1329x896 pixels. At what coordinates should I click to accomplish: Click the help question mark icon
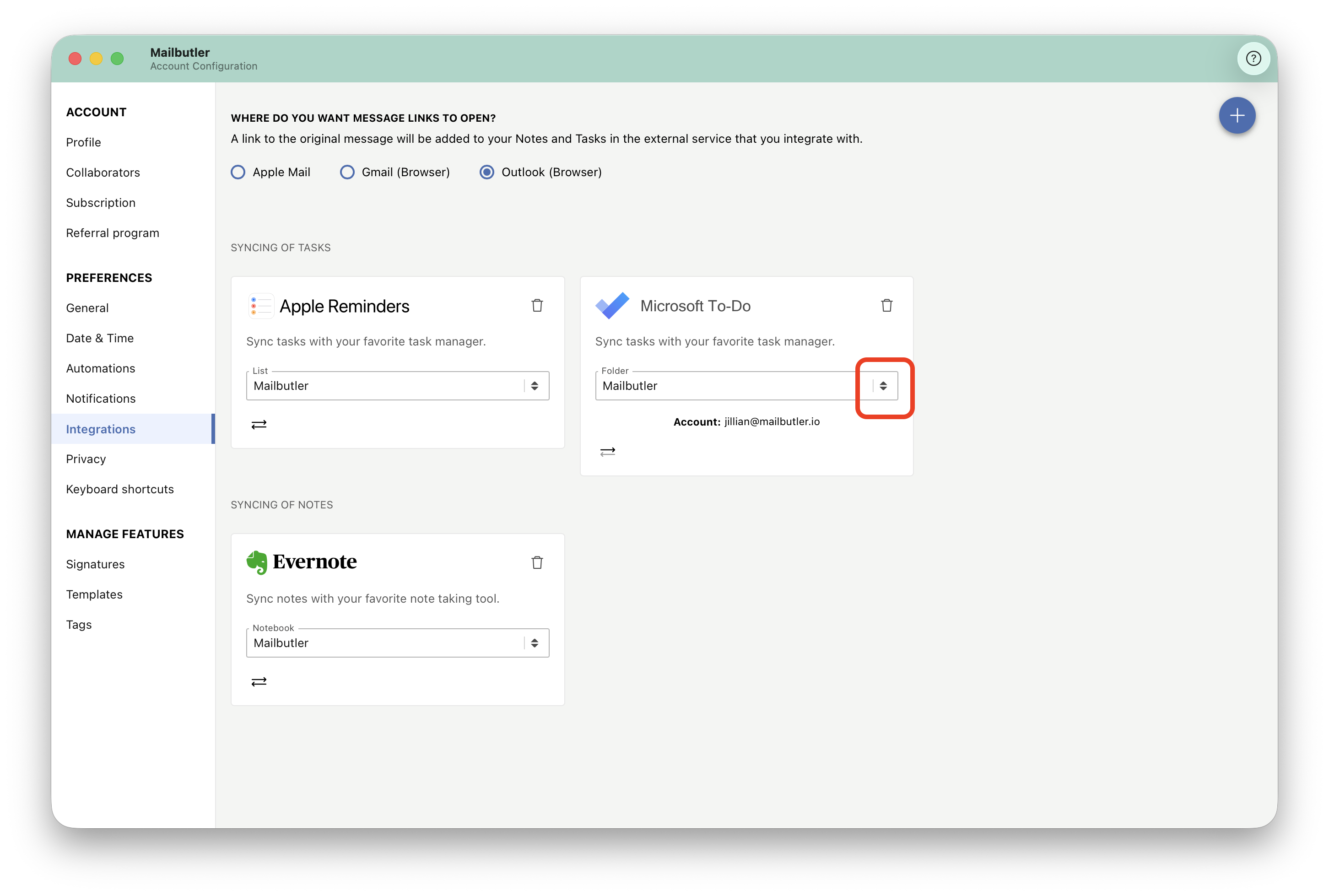pos(1253,58)
